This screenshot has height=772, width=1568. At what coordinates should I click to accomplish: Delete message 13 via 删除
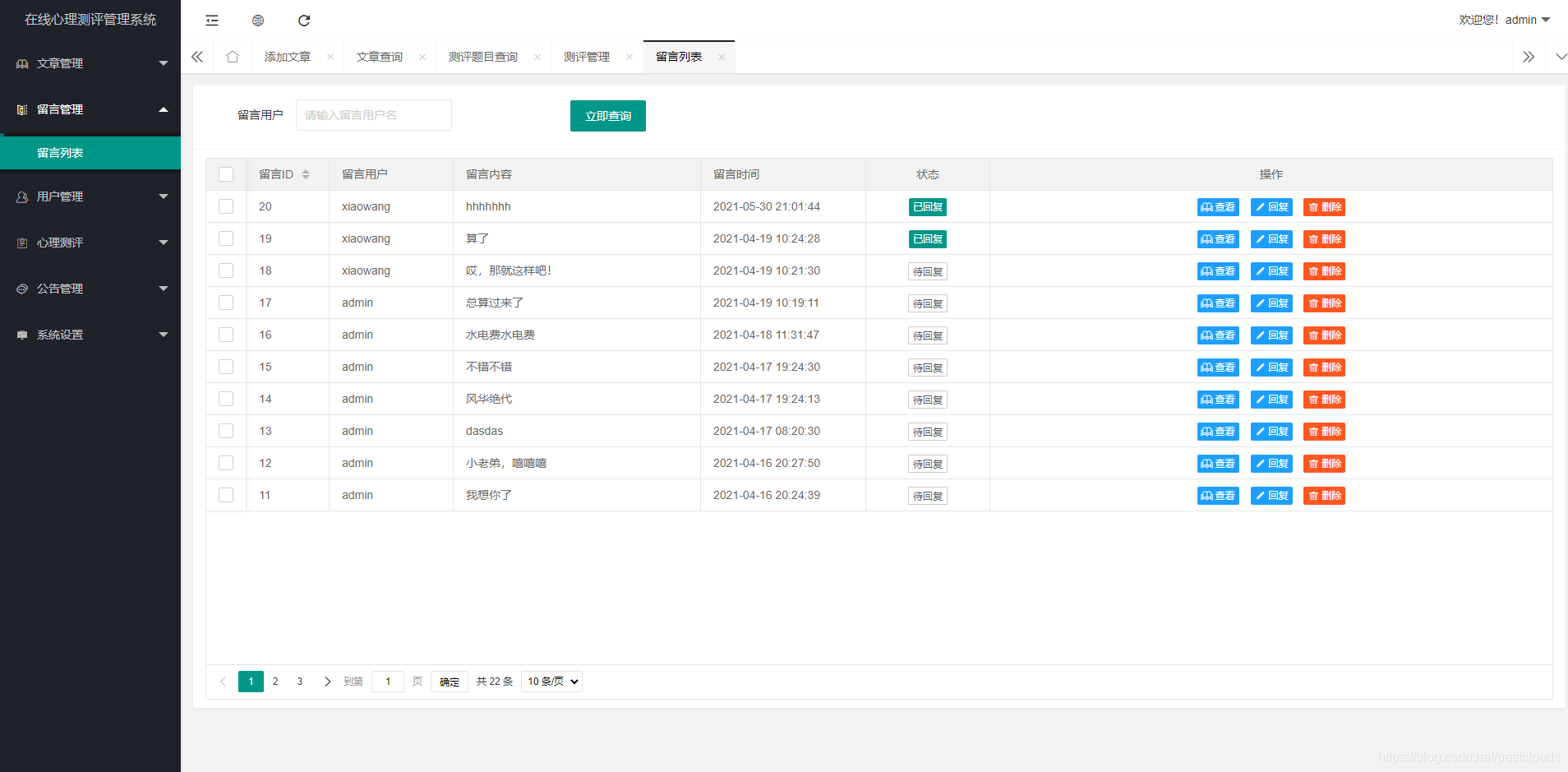1324,432
